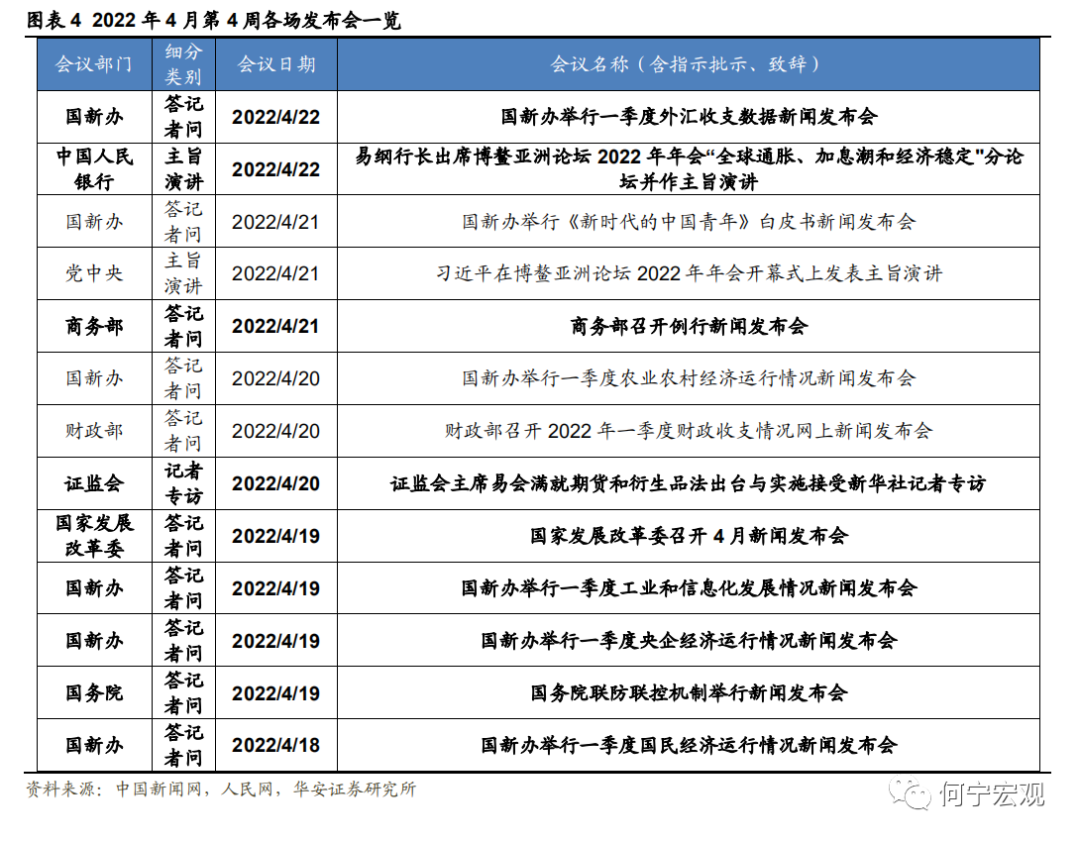Select the 易纲行长出席博鳌亚洲论坛 meeting name cell
The height and width of the screenshot is (842, 1080).
[x=688, y=170]
